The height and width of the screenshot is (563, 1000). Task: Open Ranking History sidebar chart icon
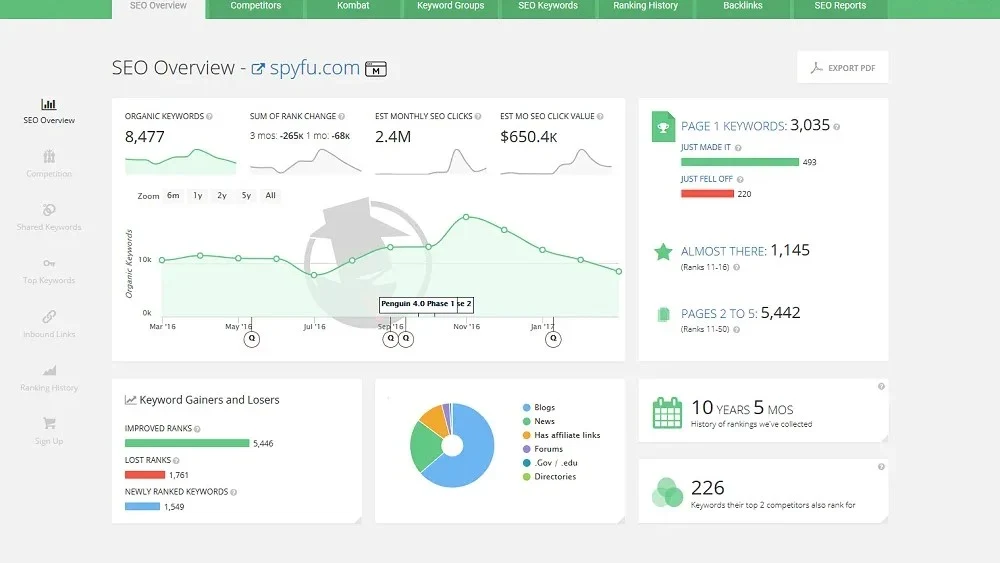(x=49, y=370)
